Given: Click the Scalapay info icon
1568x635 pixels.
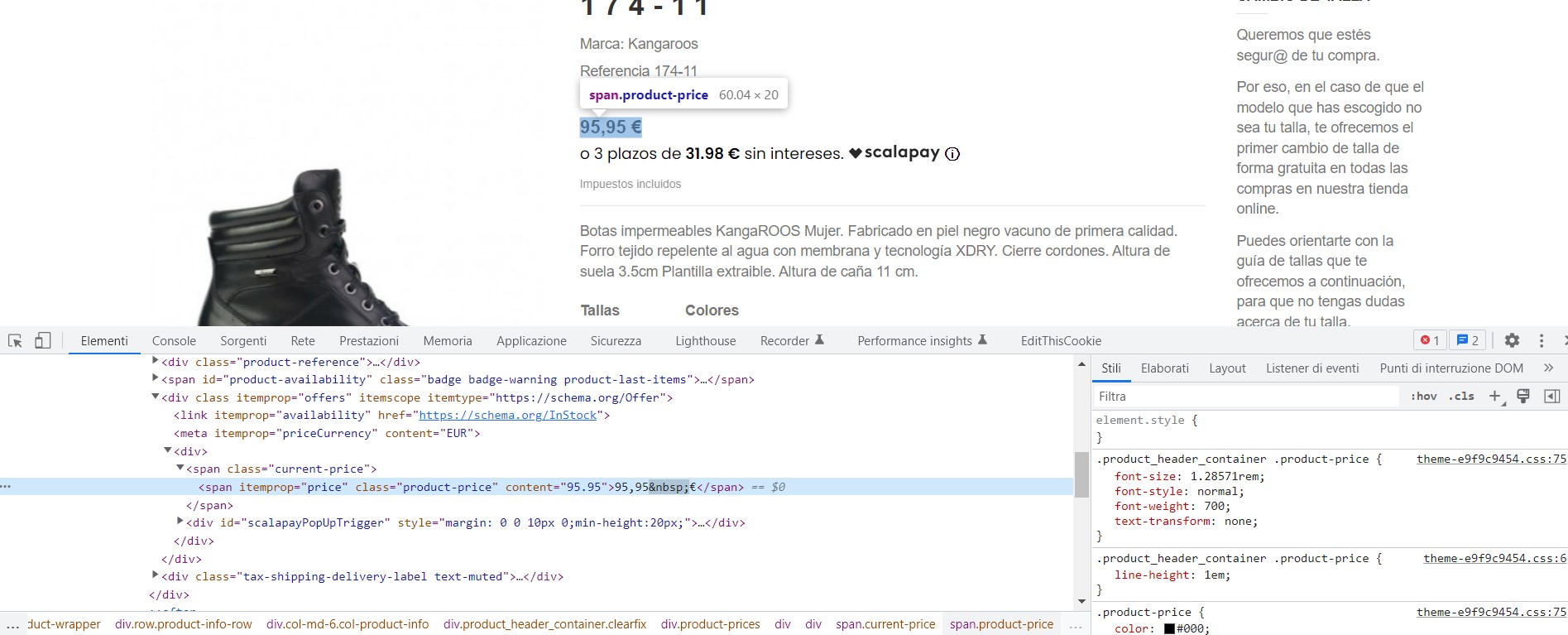Looking at the screenshot, I should 952,154.
